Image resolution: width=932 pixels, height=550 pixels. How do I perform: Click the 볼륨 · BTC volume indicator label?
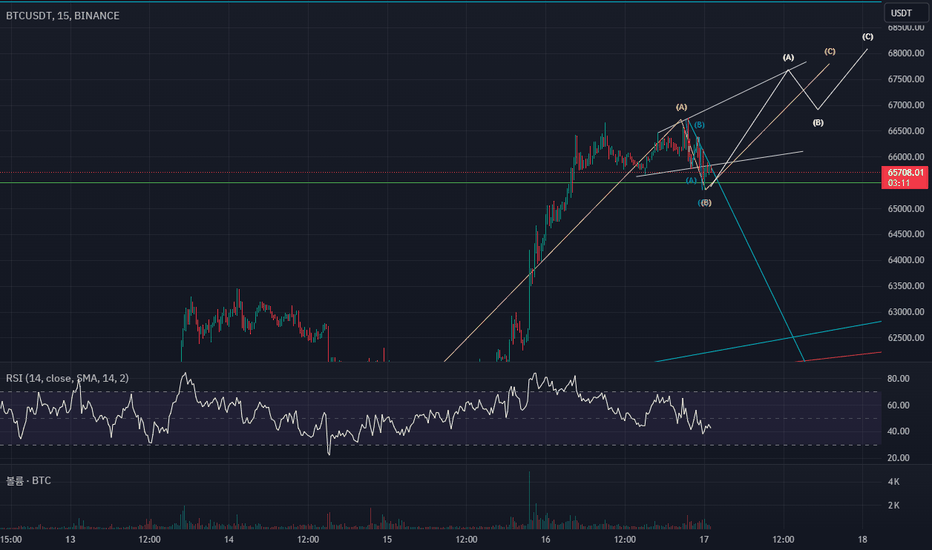point(29,480)
